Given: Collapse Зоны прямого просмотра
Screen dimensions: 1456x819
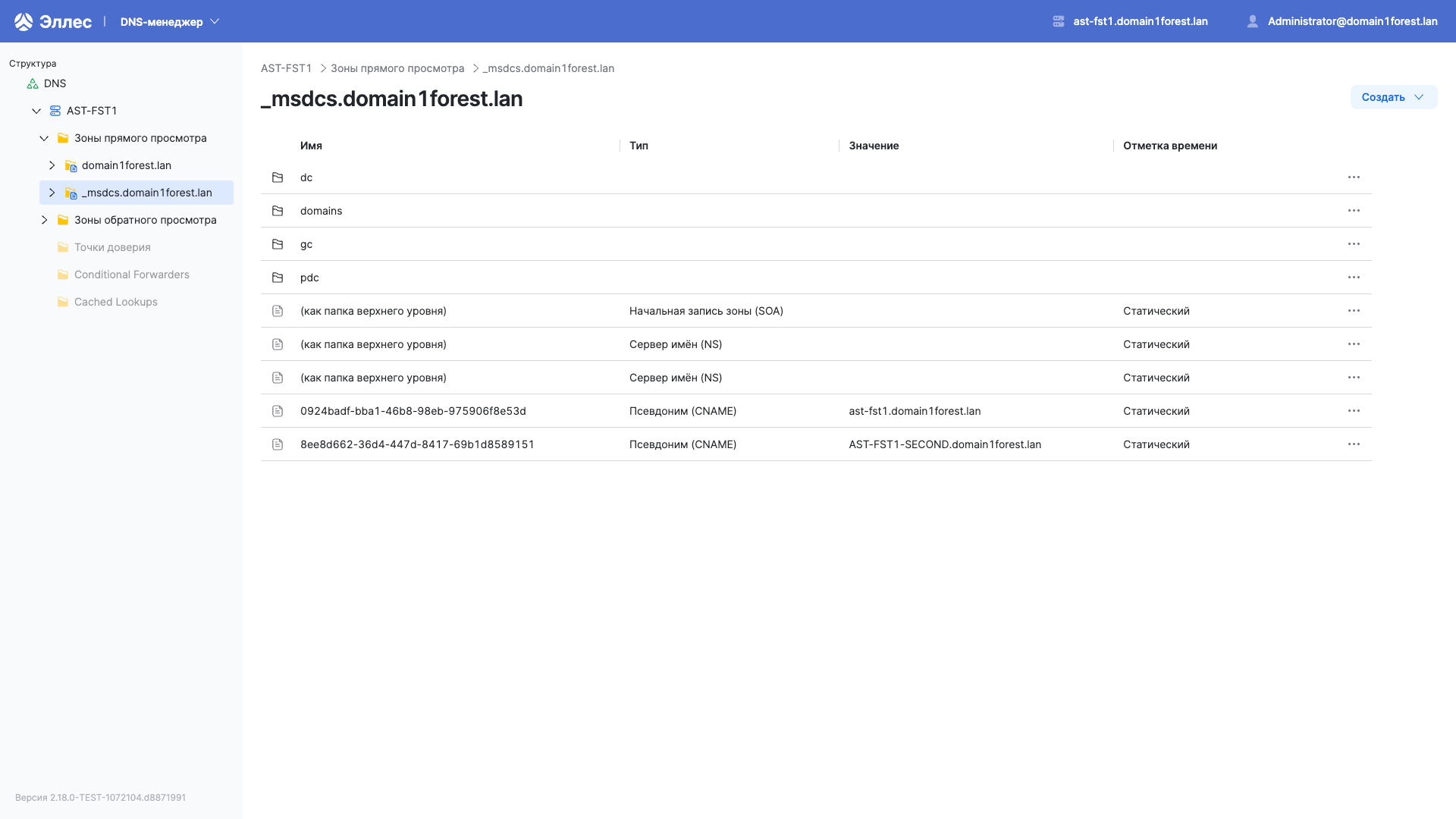Looking at the screenshot, I should click(x=43, y=138).
